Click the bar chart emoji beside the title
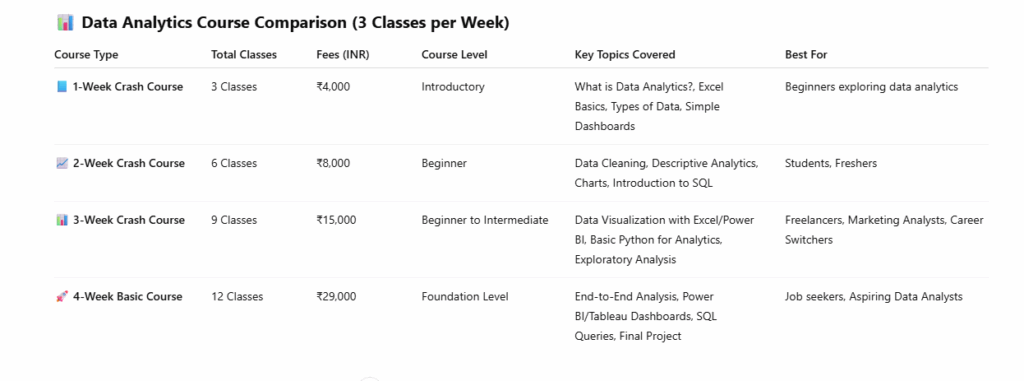The image size is (1024, 381). tap(65, 23)
